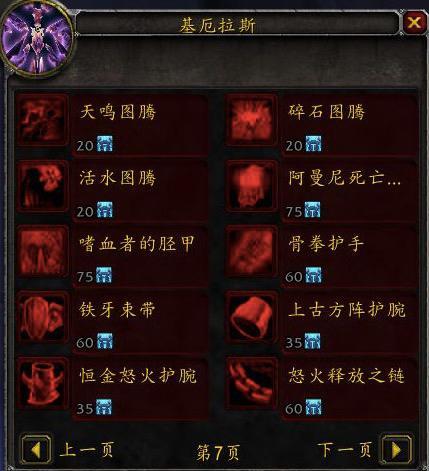
Task: Click the 阿曼尼死亡 item icon
Action: (251, 186)
